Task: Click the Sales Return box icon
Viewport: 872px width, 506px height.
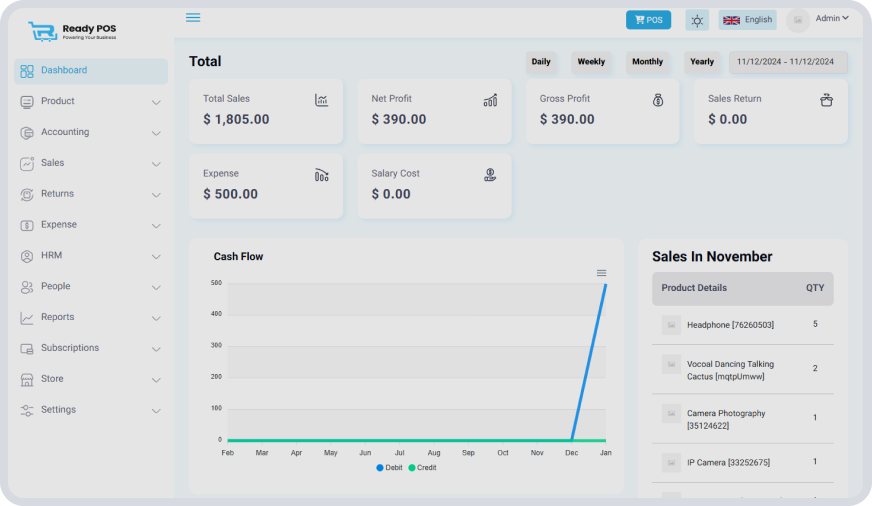Action: 826,100
